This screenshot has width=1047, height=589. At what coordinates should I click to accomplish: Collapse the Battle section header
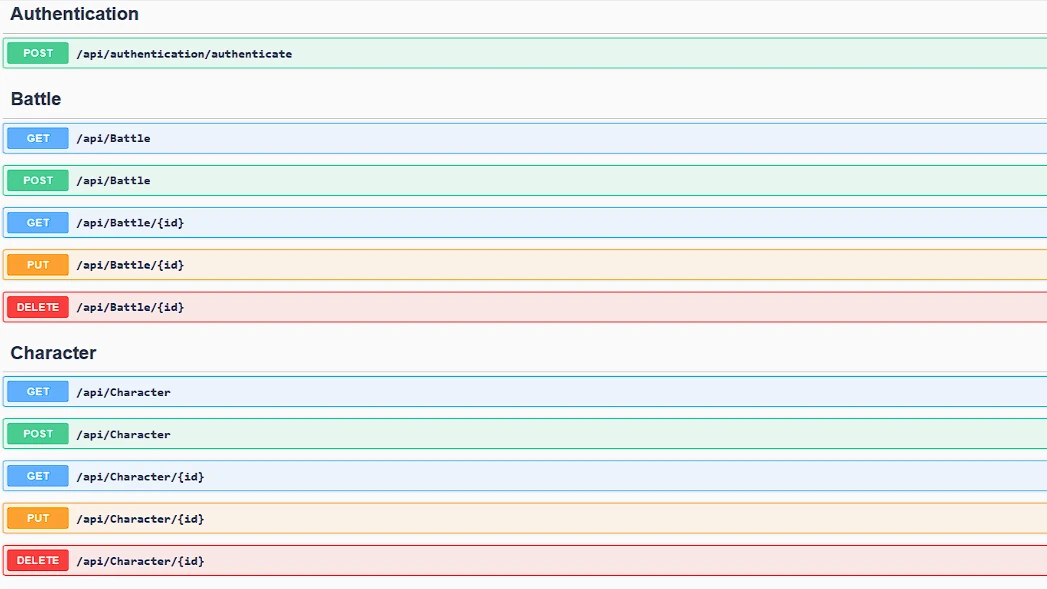coord(36,99)
